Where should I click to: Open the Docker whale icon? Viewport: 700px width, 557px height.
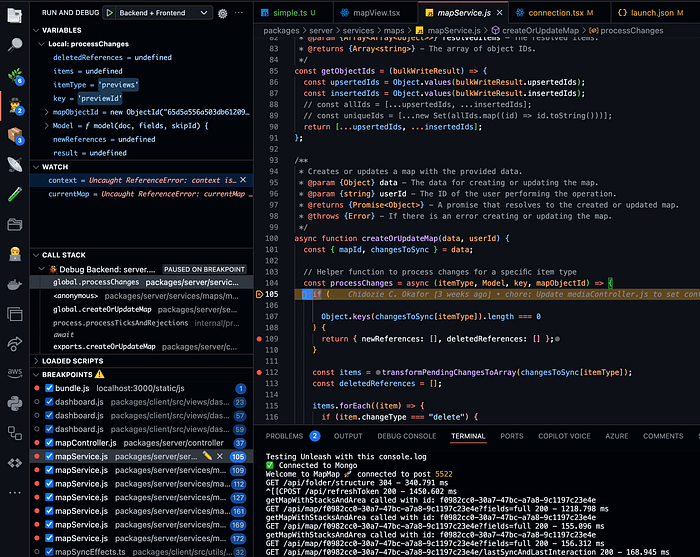click(15, 284)
